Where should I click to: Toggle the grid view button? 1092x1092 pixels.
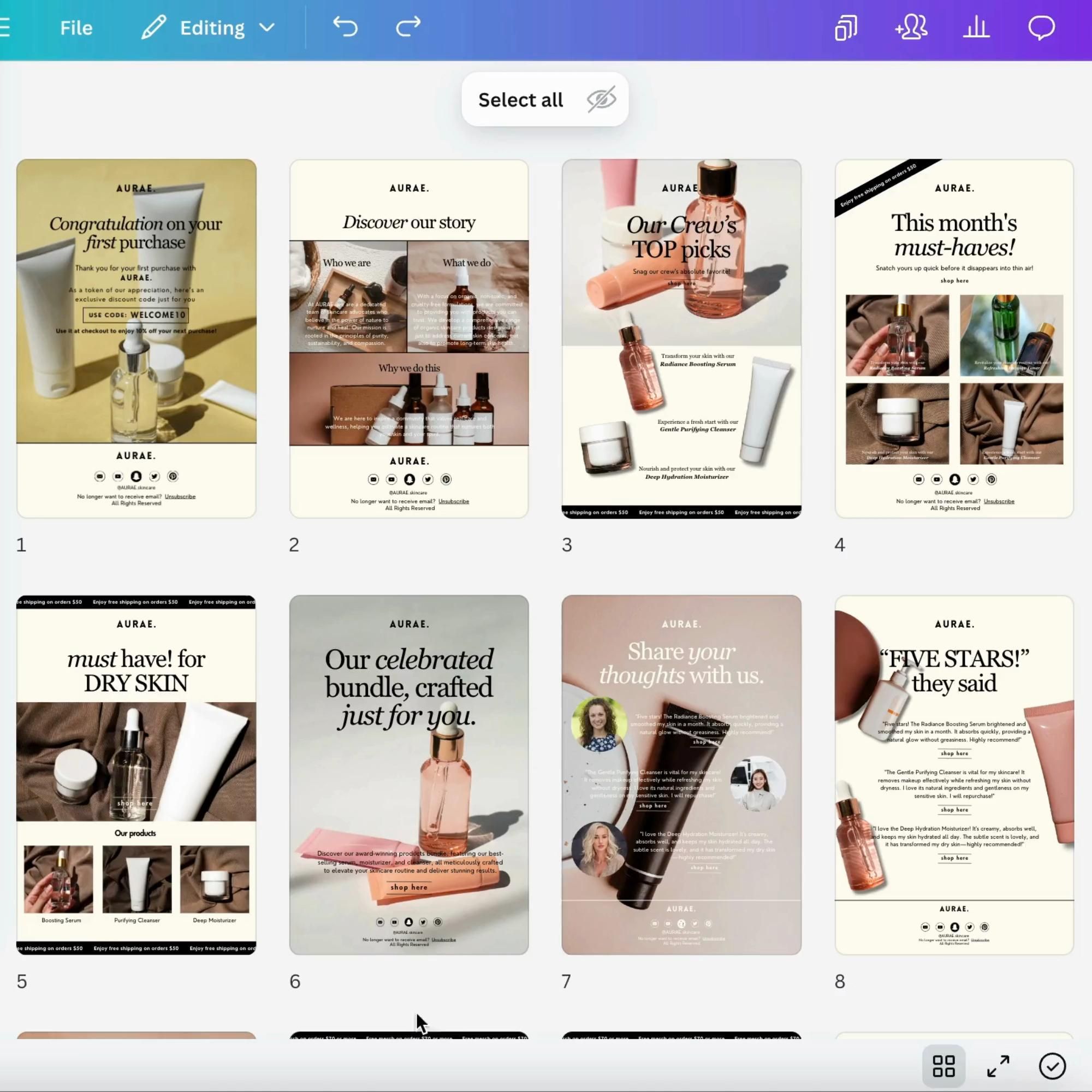(943, 1066)
